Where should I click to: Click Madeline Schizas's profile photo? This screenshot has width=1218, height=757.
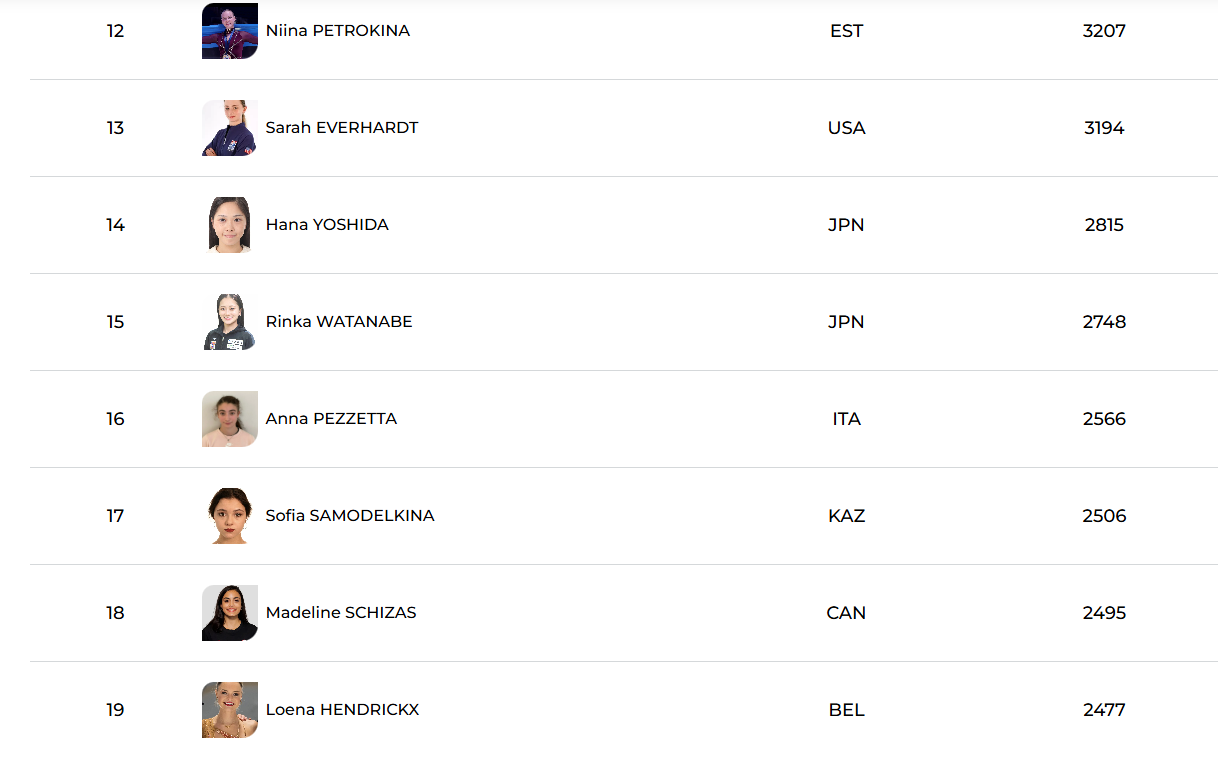pos(230,613)
